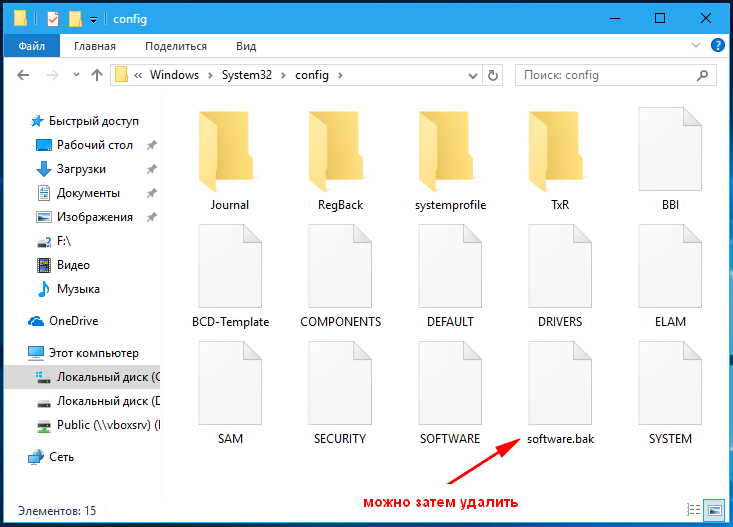Select the SYSTEM file
This screenshot has width=733, height=527.
(670, 394)
